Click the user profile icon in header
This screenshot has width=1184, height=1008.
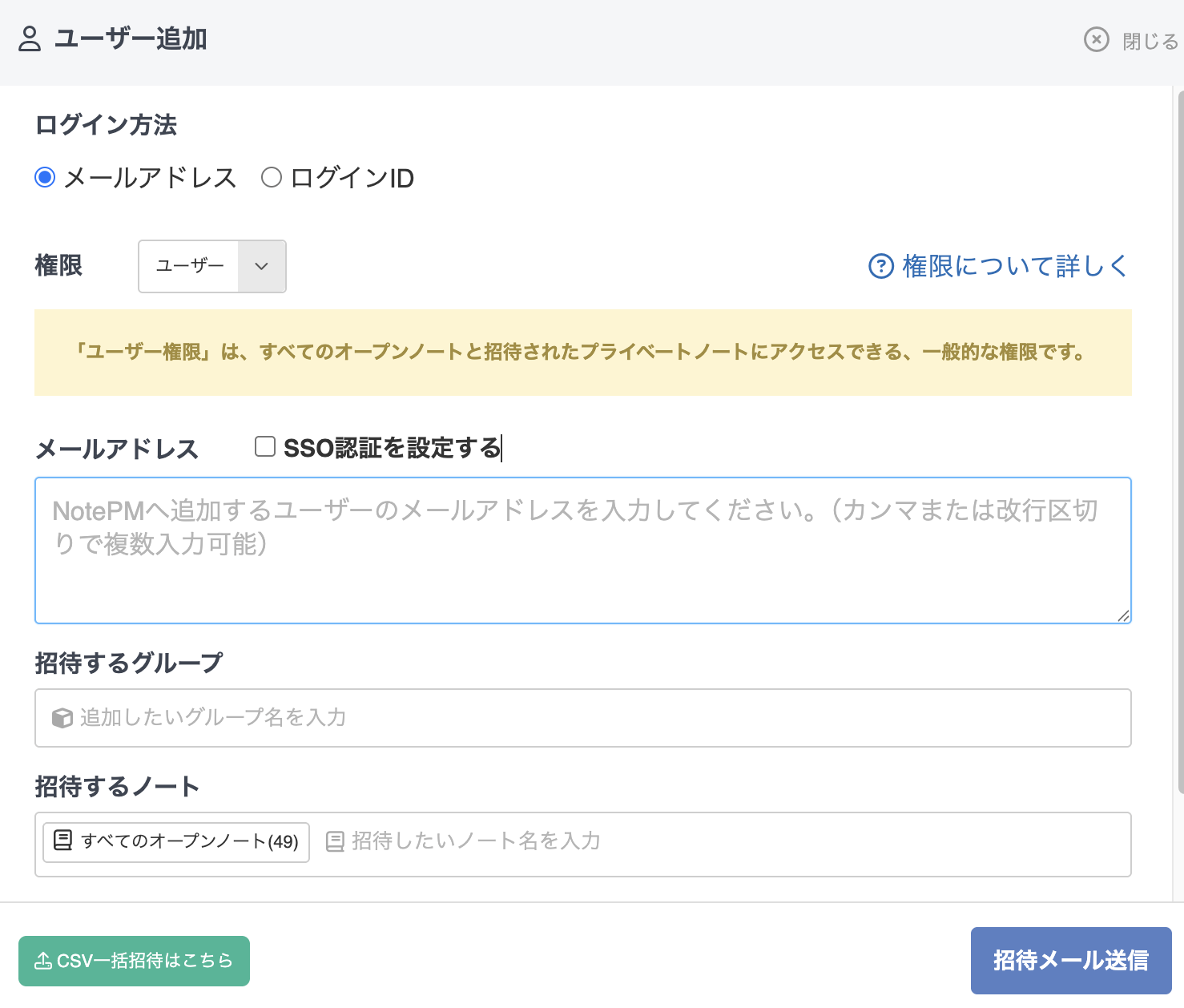pyautogui.click(x=30, y=39)
